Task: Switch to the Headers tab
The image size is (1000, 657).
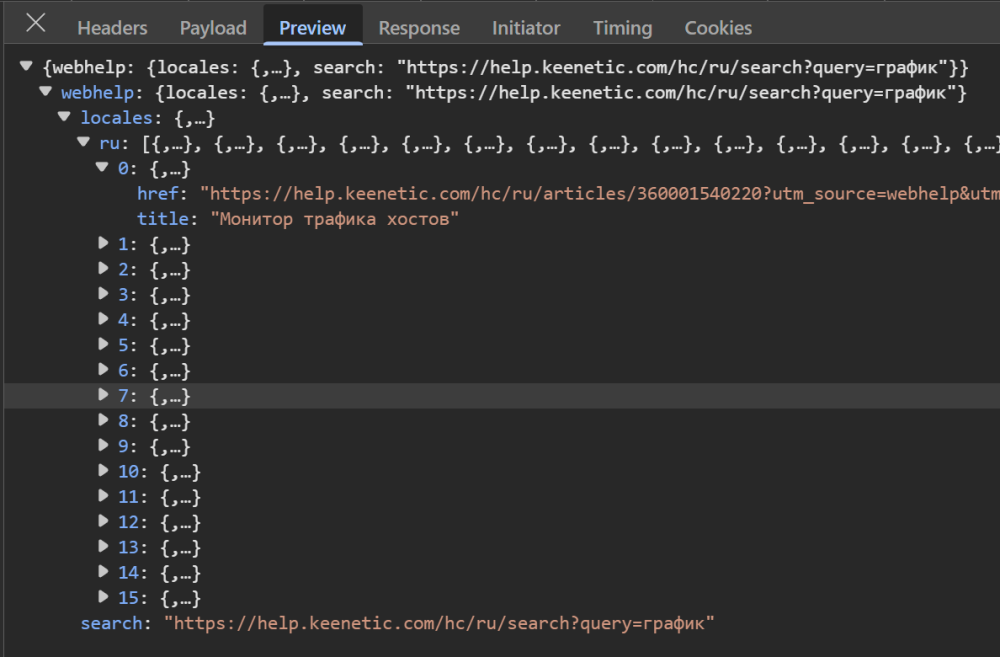Action: (112, 28)
